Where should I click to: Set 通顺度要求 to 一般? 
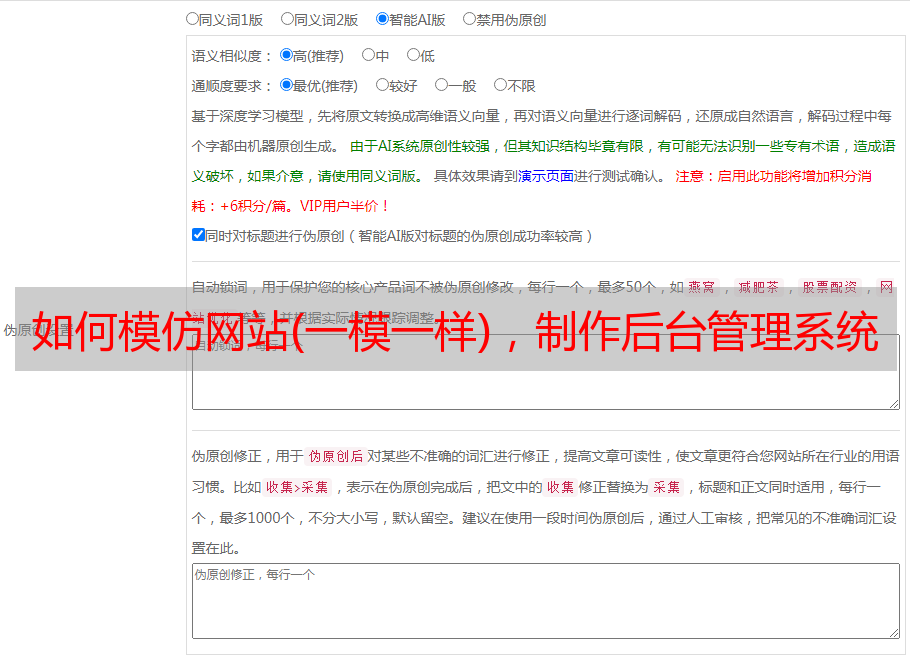tap(442, 85)
